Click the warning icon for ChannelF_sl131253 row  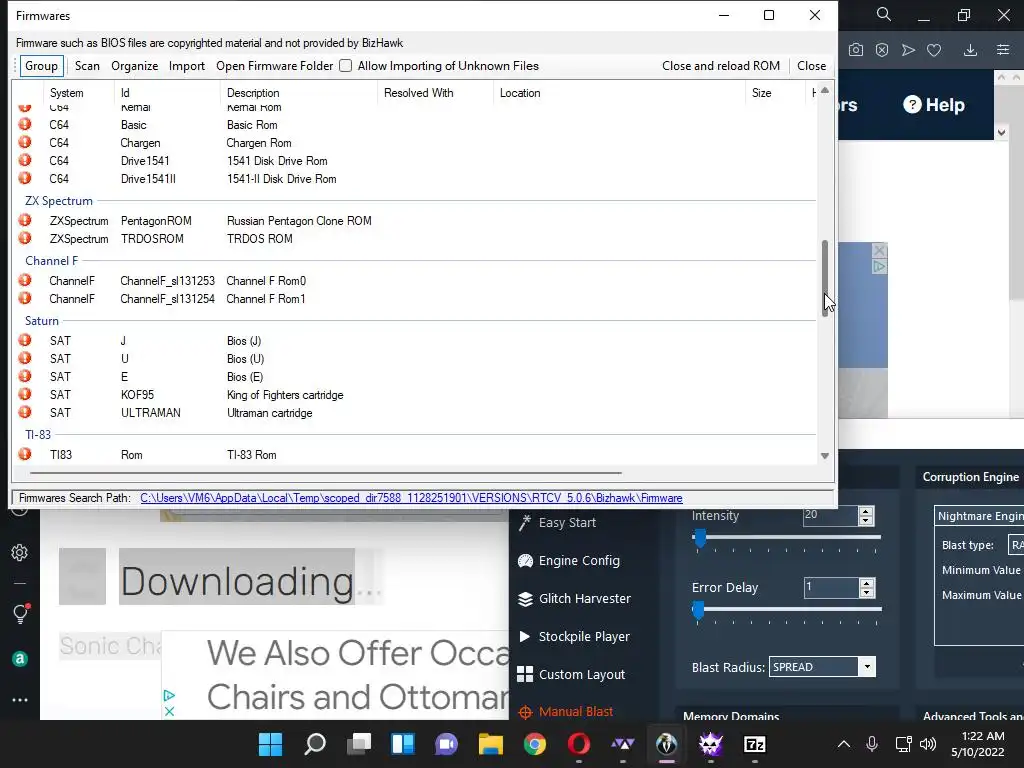tap(25, 280)
